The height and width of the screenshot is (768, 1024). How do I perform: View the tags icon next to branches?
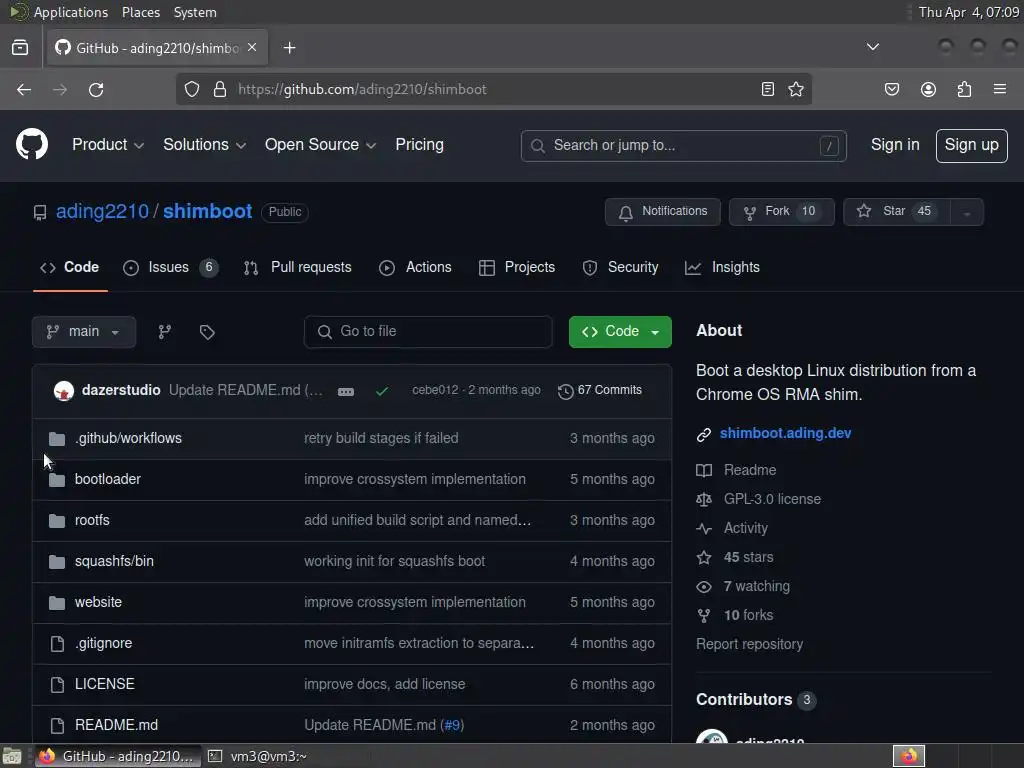click(x=207, y=332)
